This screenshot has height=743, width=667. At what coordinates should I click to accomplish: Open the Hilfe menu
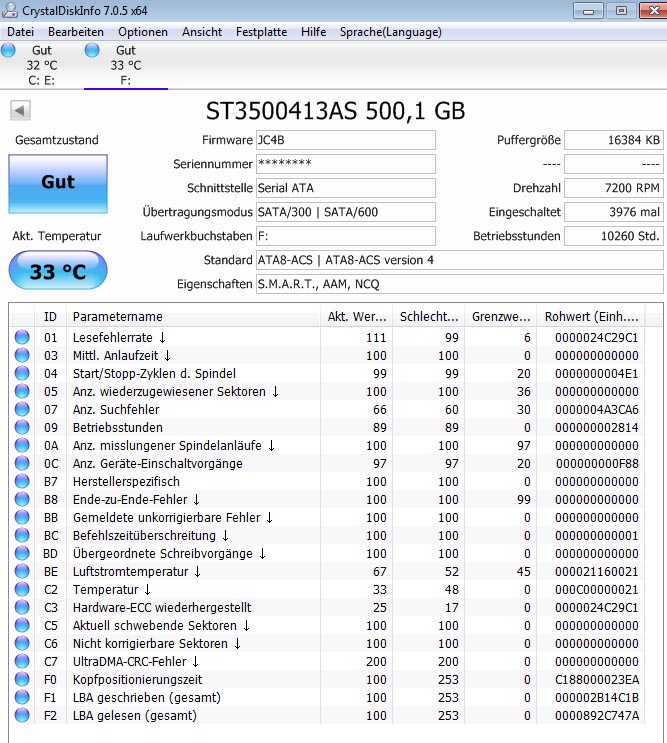314,32
